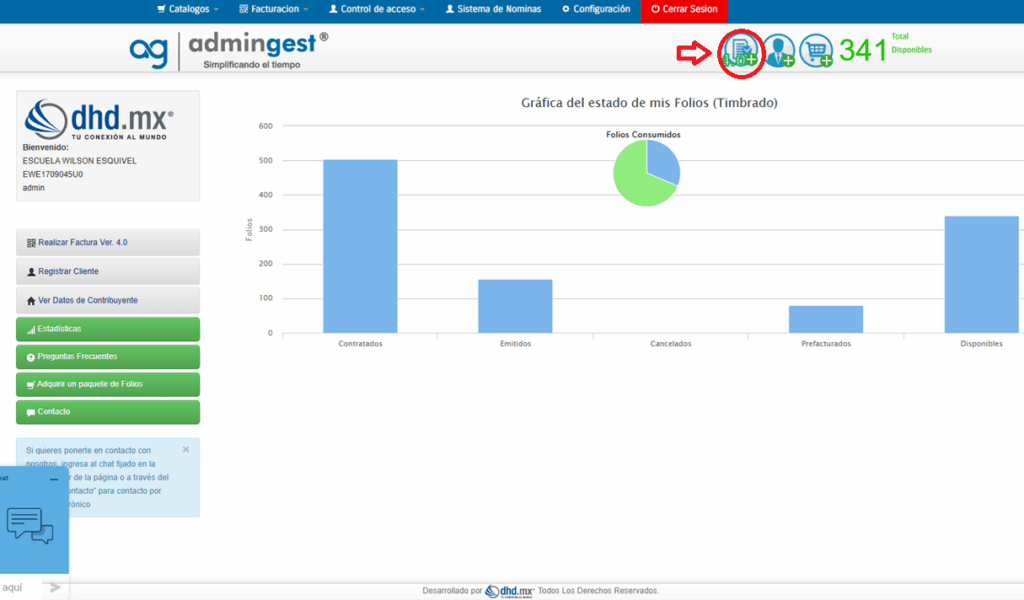Open Configuración from the top menu

click(x=596, y=9)
